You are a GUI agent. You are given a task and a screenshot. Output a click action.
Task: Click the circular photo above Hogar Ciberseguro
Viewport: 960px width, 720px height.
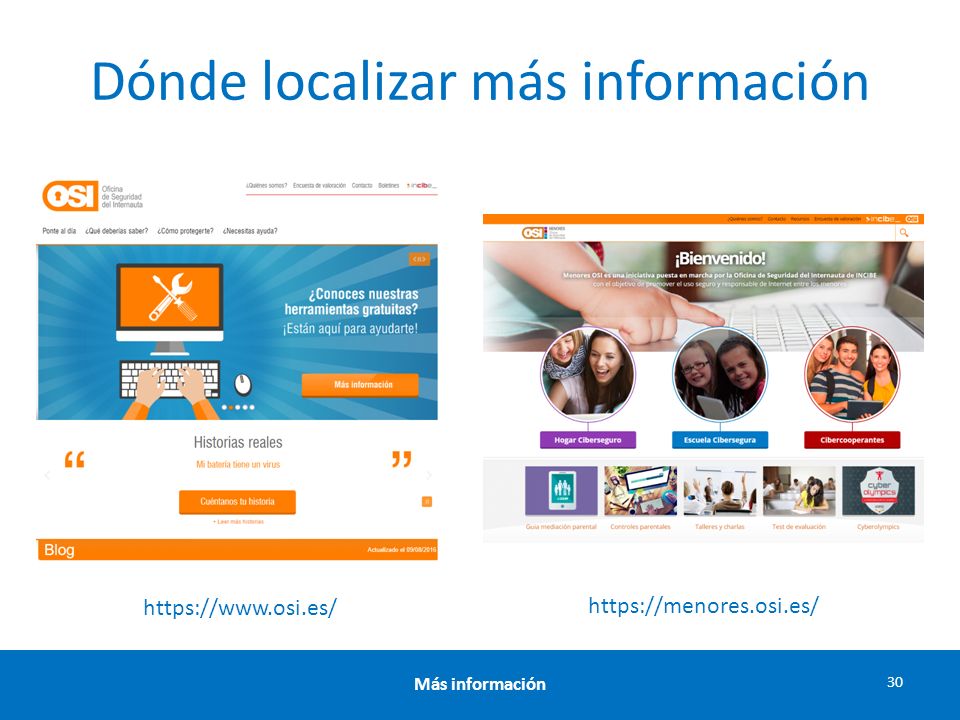coord(588,373)
